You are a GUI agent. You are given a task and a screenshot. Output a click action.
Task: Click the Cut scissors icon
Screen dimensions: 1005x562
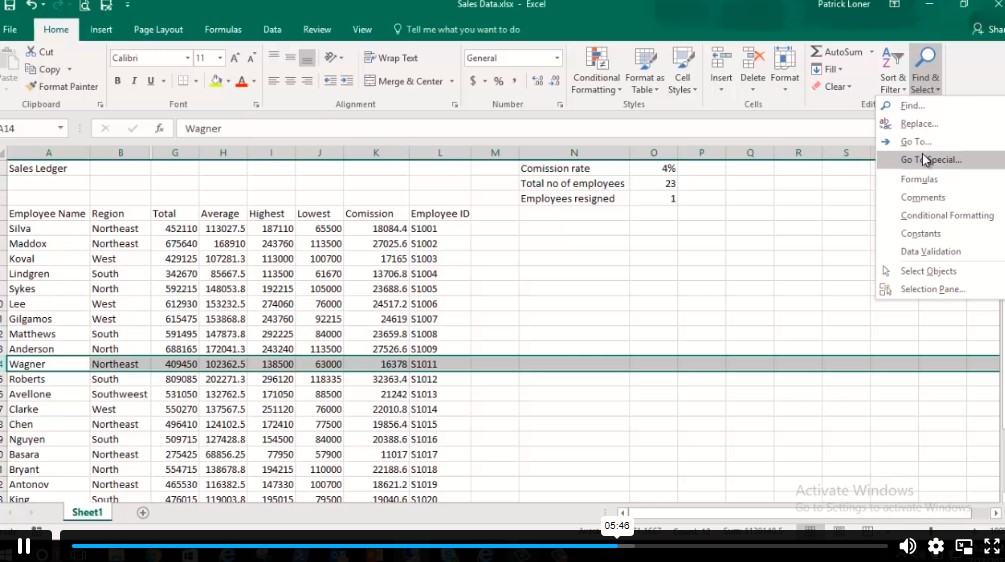pyautogui.click(x=31, y=51)
